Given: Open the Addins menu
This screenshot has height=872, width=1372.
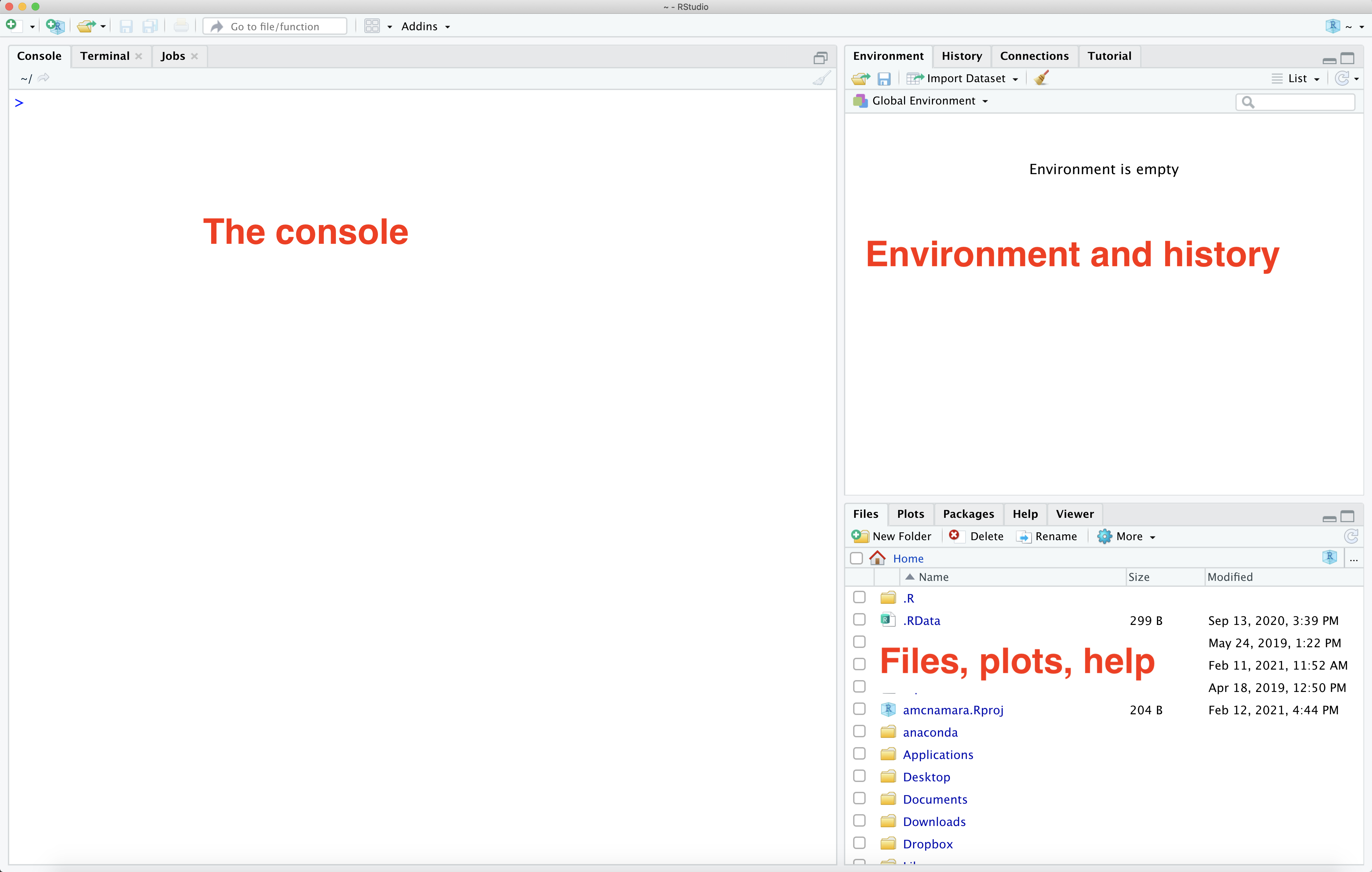Looking at the screenshot, I should pyautogui.click(x=425, y=26).
